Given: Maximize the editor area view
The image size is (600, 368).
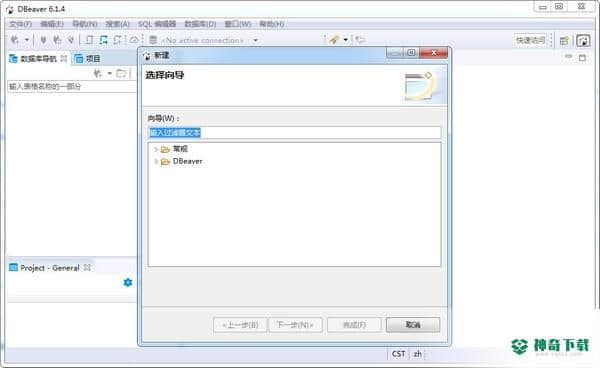Looking at the screenshot, I should [x=582, y=58].
